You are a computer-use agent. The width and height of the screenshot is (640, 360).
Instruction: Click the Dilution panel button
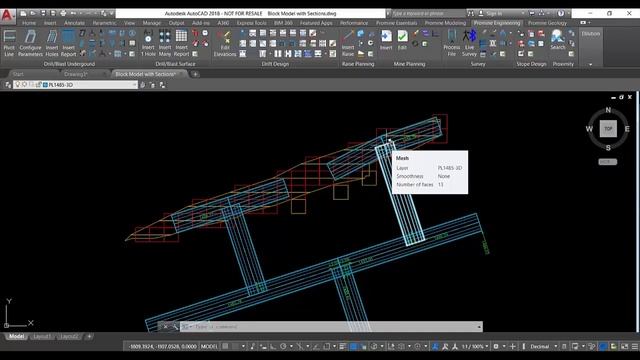[591, 34]
